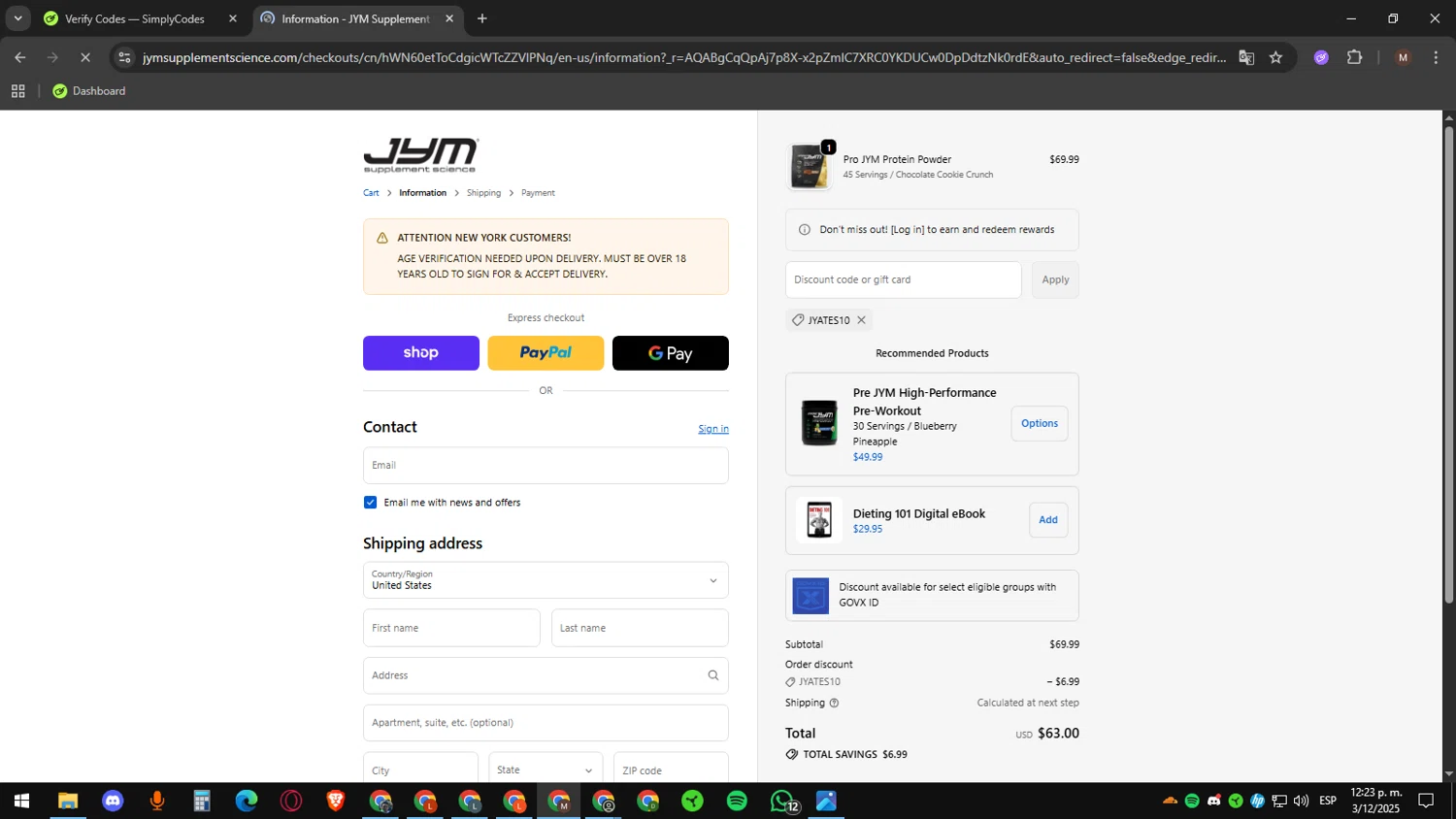Pay with Google Pay express checkout
Screen dimensions: 1456x819
point(671,353)
